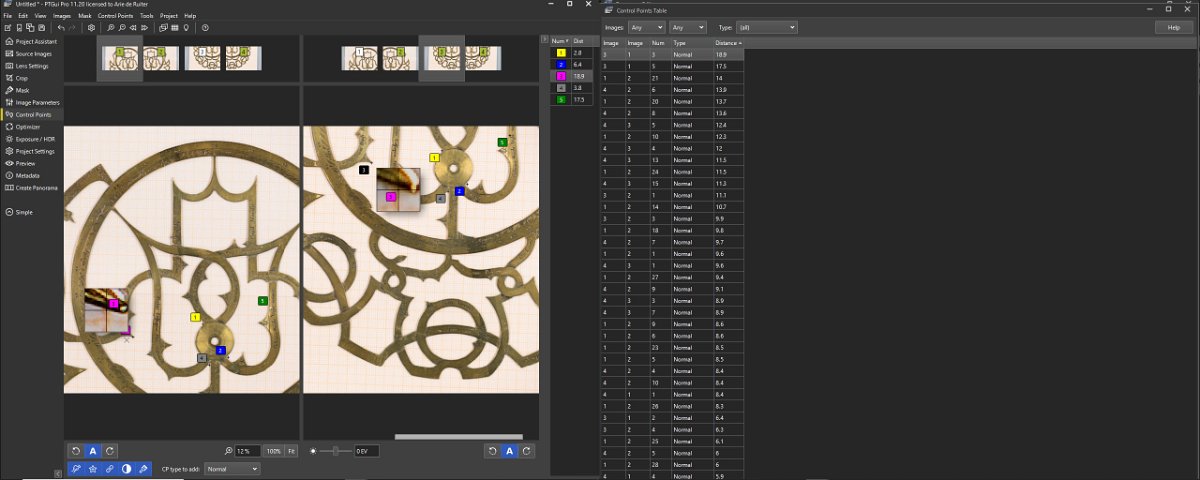Viewport: 1200px width, 480px height.
Task: Click the brightness EV slider handle
Action: (x=334, y=451)
